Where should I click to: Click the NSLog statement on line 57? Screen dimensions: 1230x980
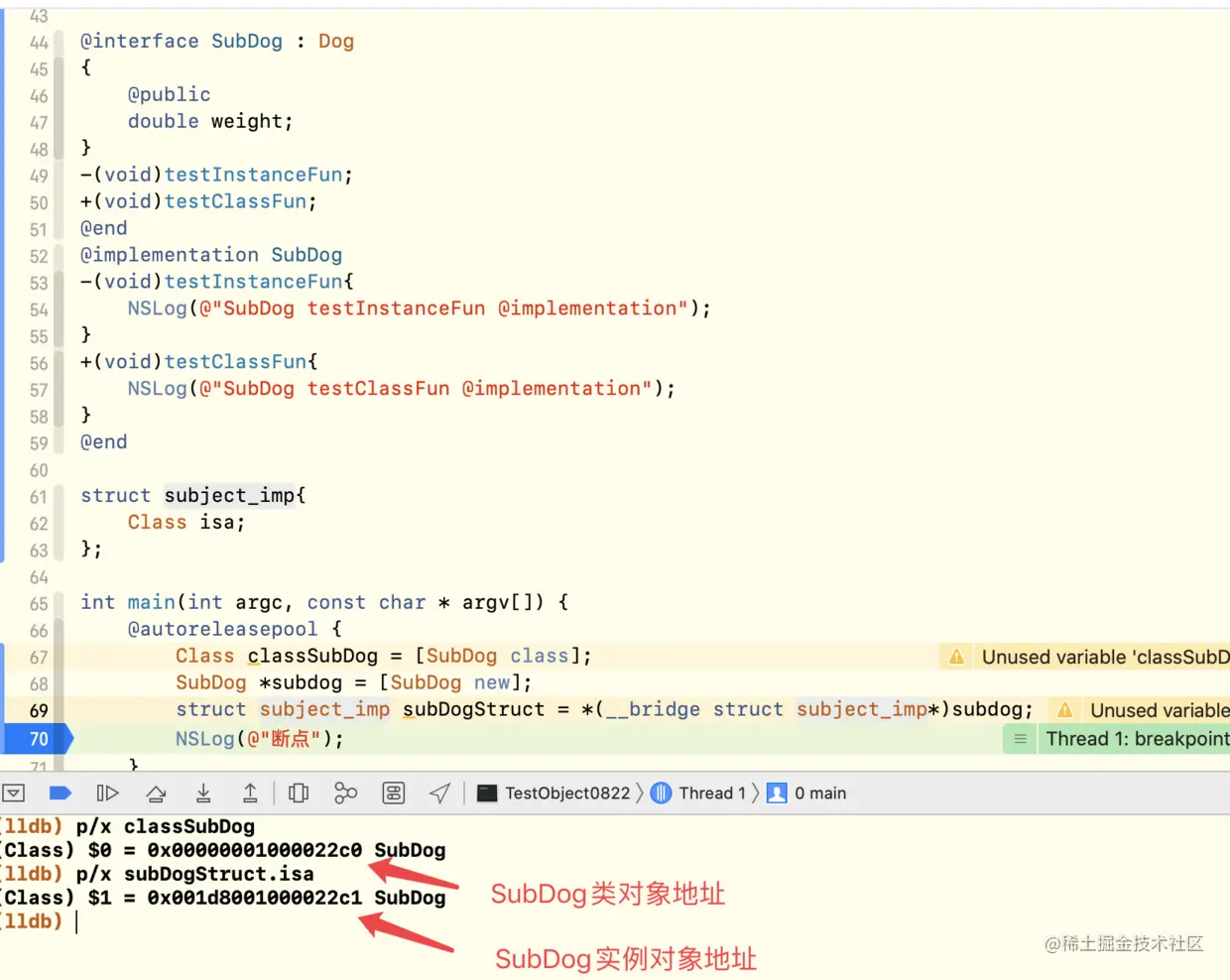[x=402, y=389]
